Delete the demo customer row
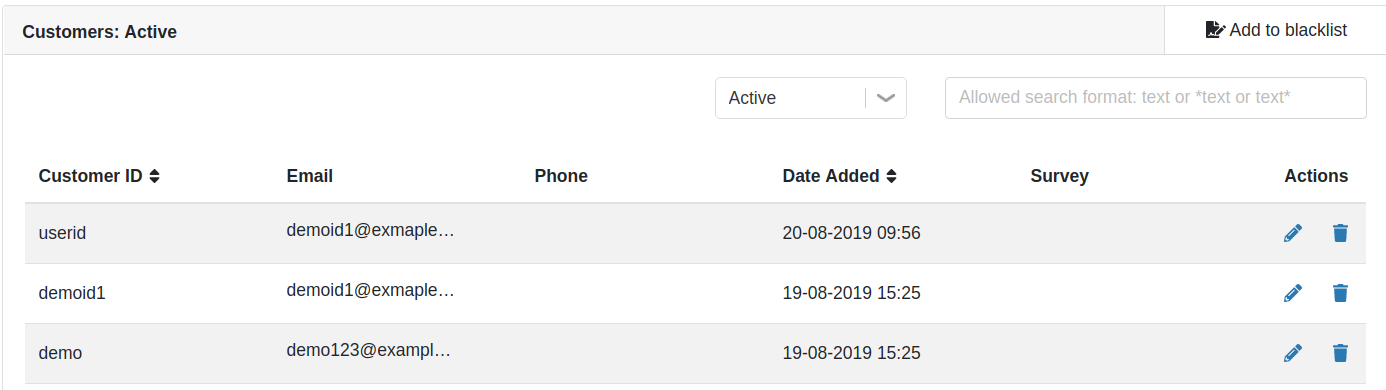 (x=1340, y=353)
